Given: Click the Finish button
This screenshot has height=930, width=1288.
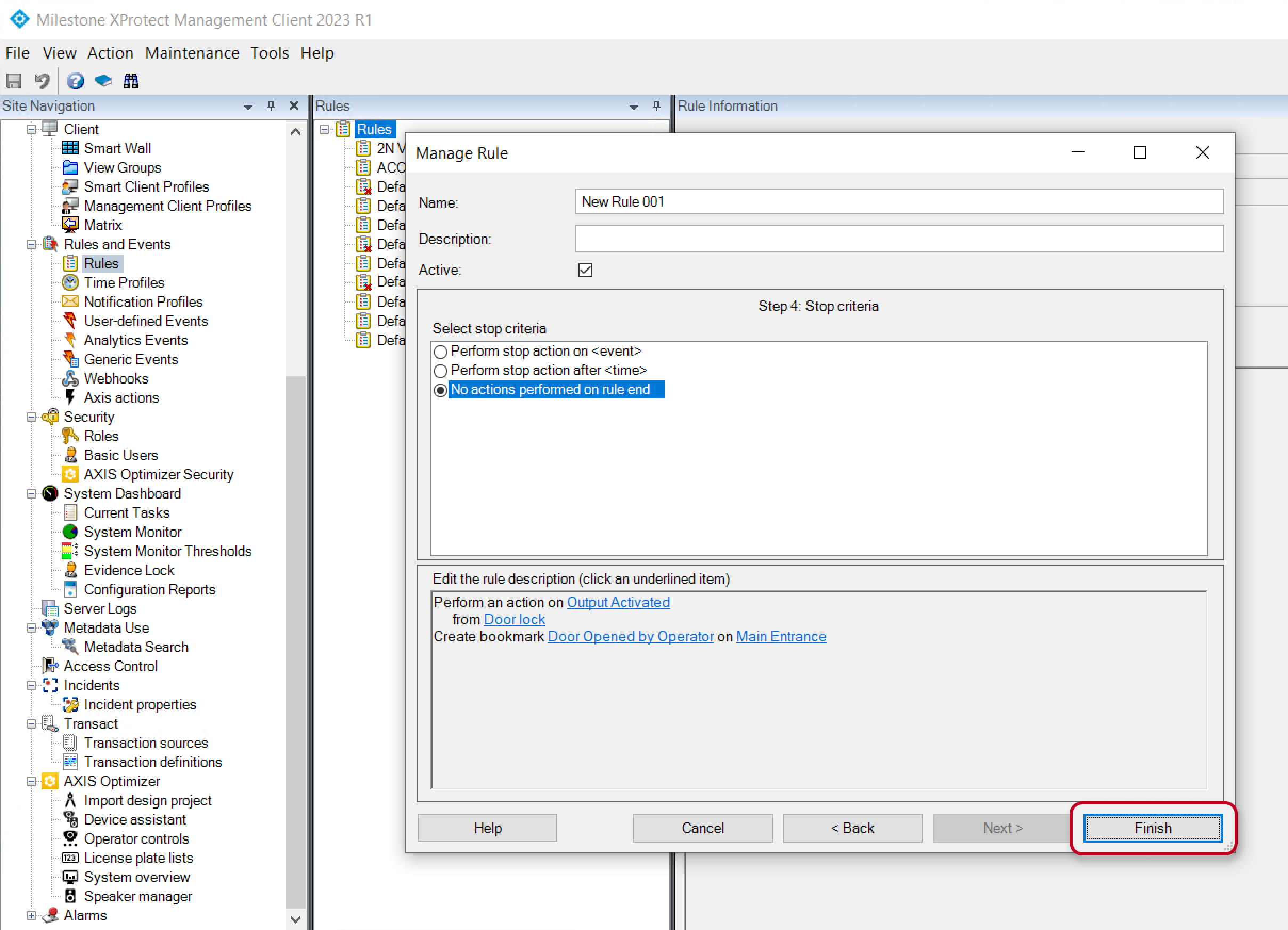Looking at the screenshot, I should coord(1152,828).
